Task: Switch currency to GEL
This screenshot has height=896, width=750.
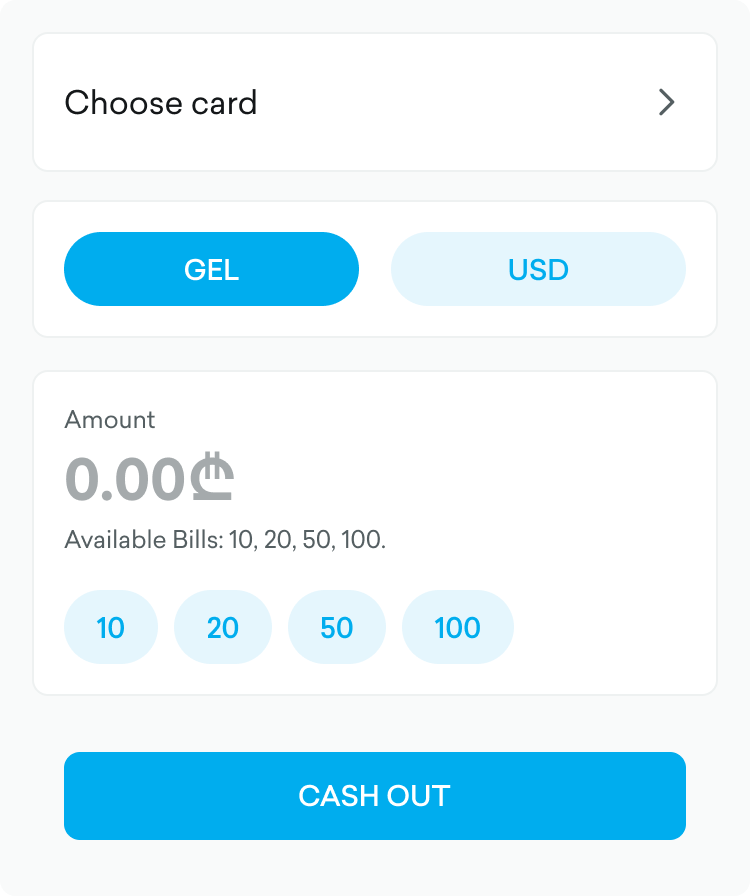Action: point(211,269)
